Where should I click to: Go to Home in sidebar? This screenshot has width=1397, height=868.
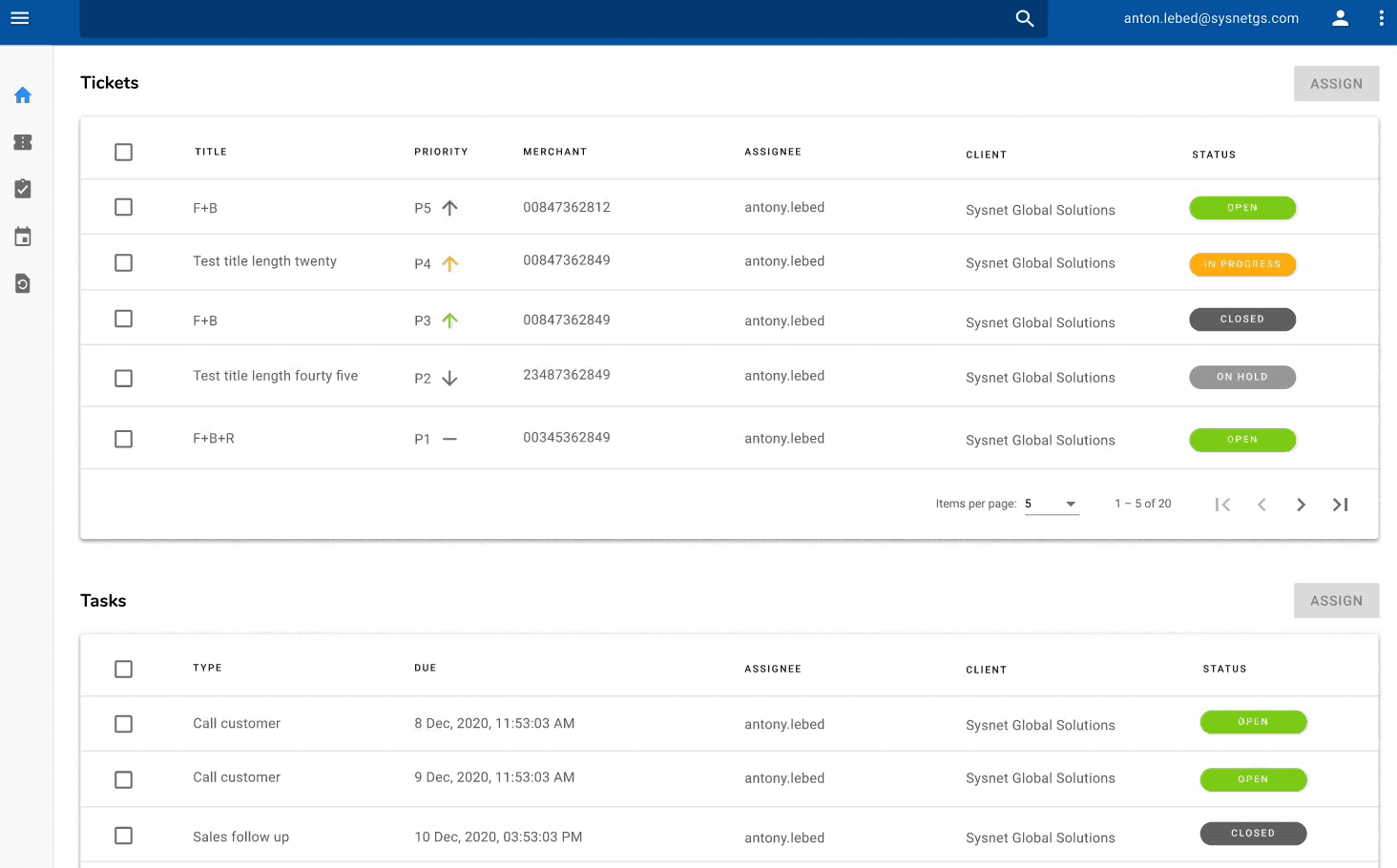(23, 95)
